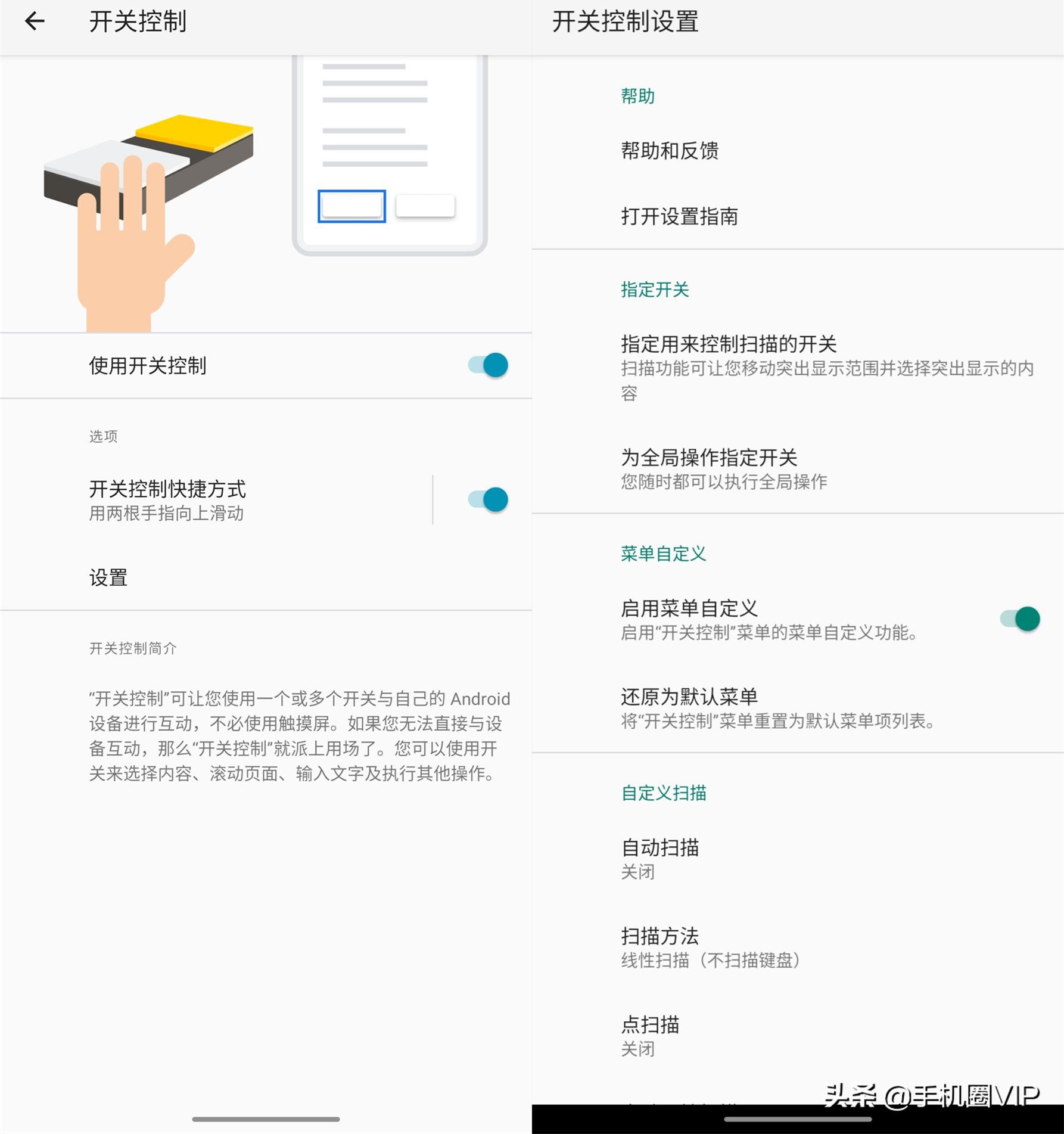Tap the 指定开关 section heading
The width and height of the screenshot is (1064, 1134).
(654, 290)
